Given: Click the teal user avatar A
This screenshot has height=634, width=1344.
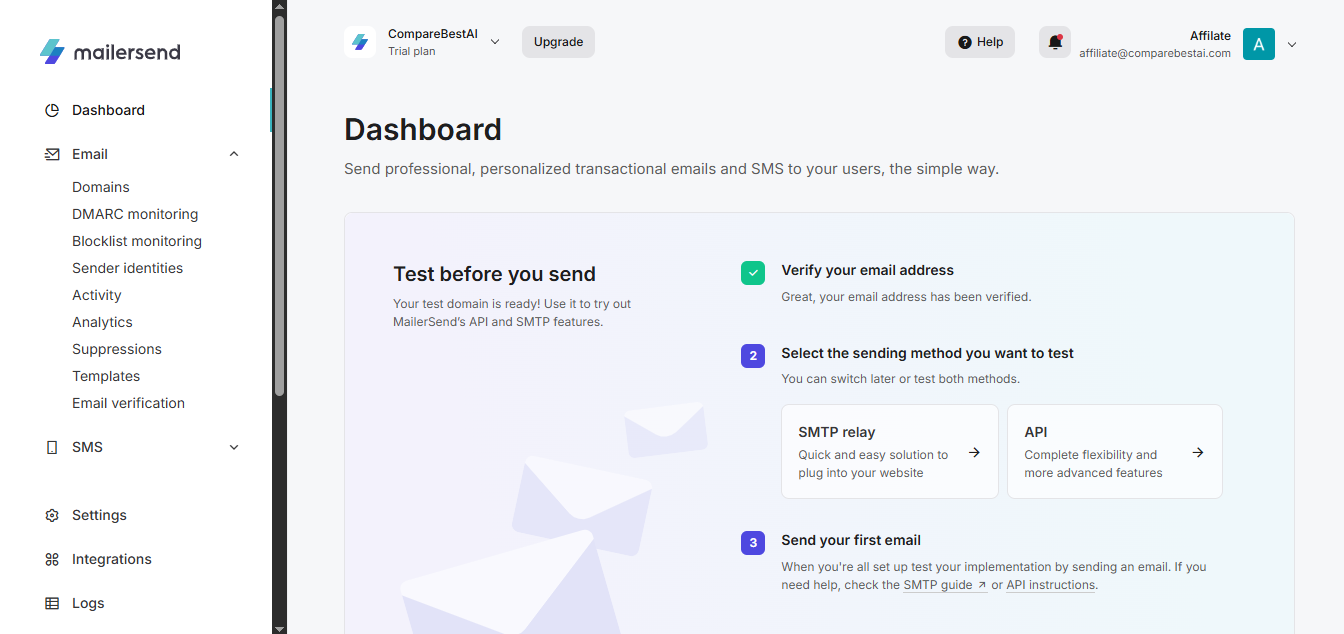Looking at the screenshot, I should pyautogui.click(x=1259, y=44).
